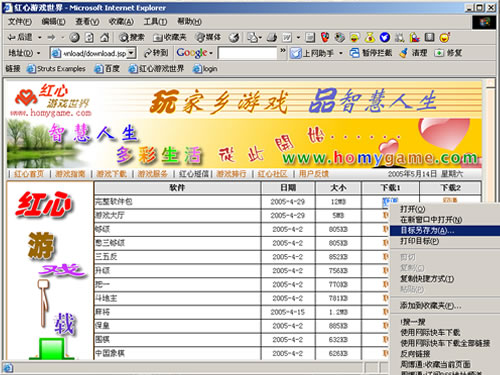Click the 清理 cleanup broom button
Image resolution: width=500 pixels, height=375 pixels.
point(413,53)
